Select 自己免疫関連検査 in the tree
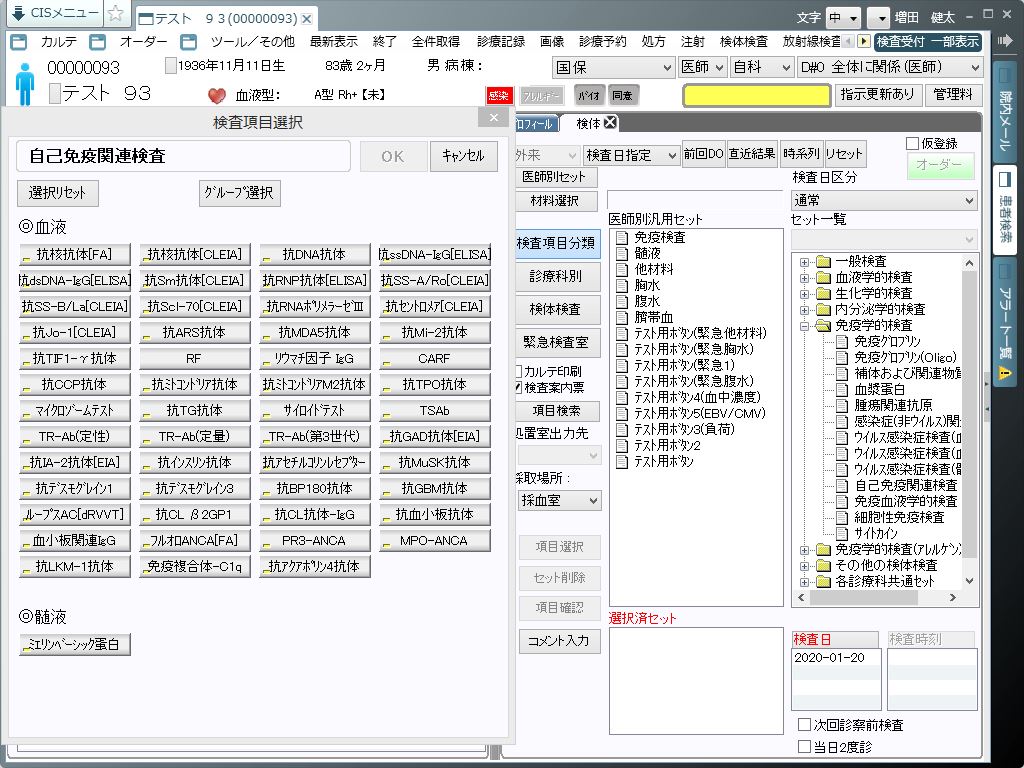The image size is (1024, 768). coord(905,485)
